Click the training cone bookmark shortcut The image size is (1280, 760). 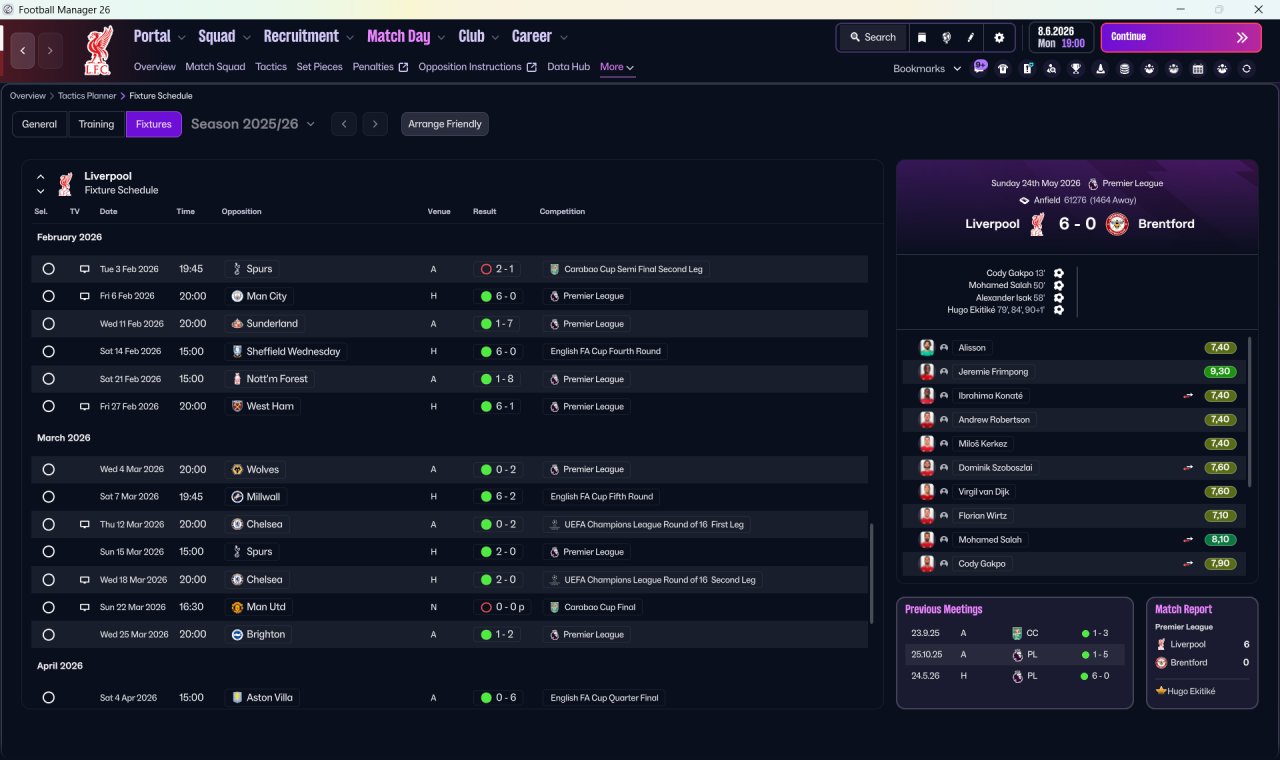pos(1101,69)
